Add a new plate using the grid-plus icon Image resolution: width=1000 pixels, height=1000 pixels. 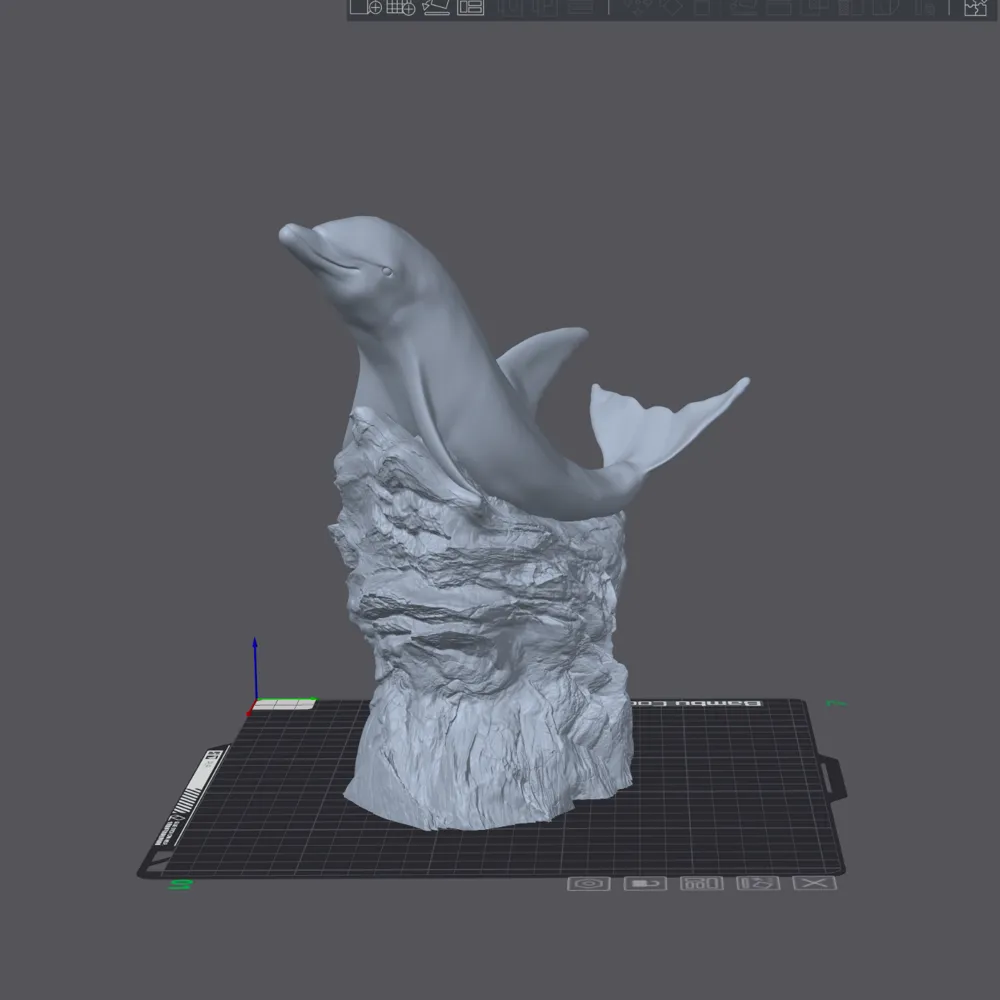pyautogui.click(x=401, y=7)
